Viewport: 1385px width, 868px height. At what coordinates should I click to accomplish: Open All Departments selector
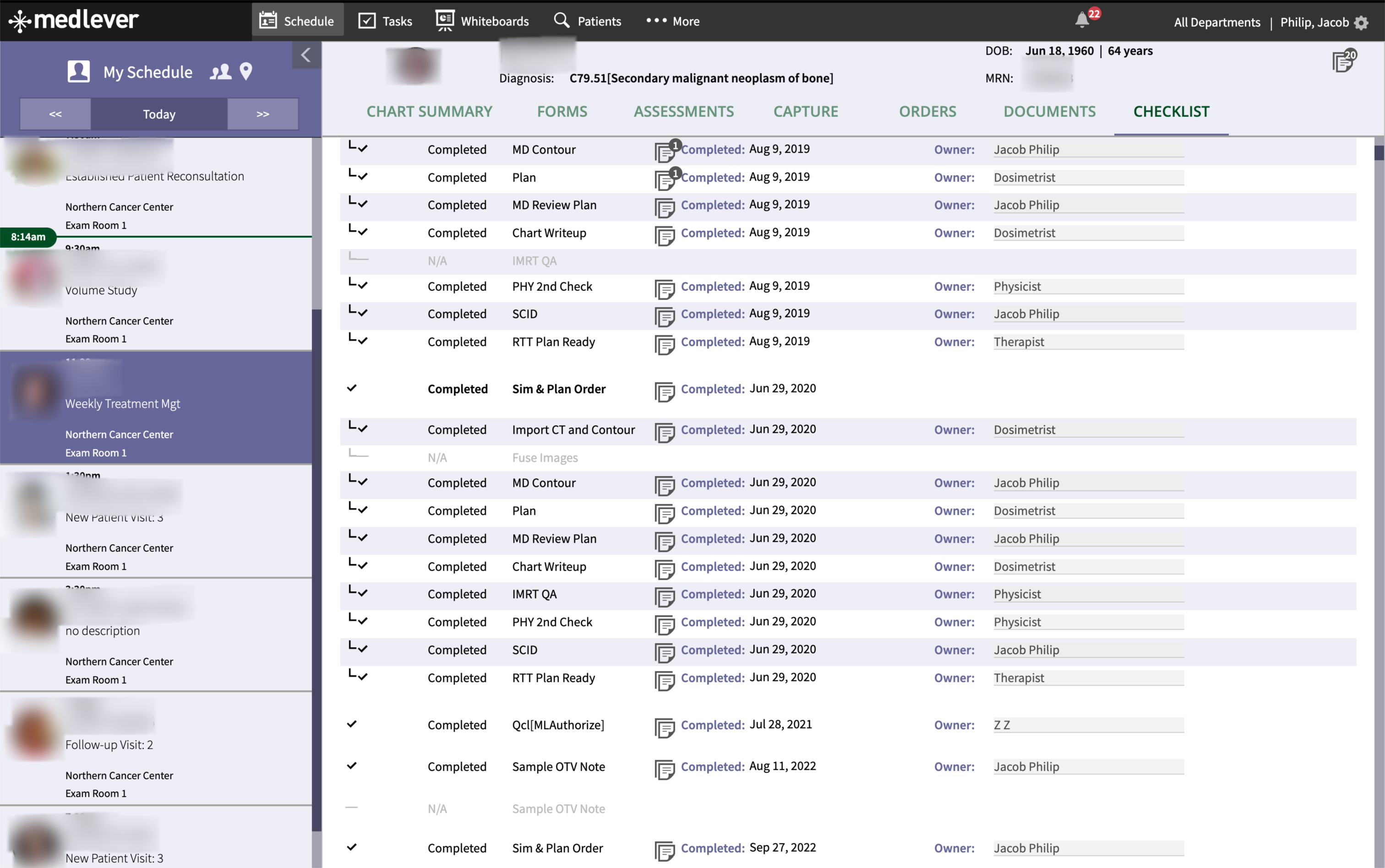coord(1217,22)
